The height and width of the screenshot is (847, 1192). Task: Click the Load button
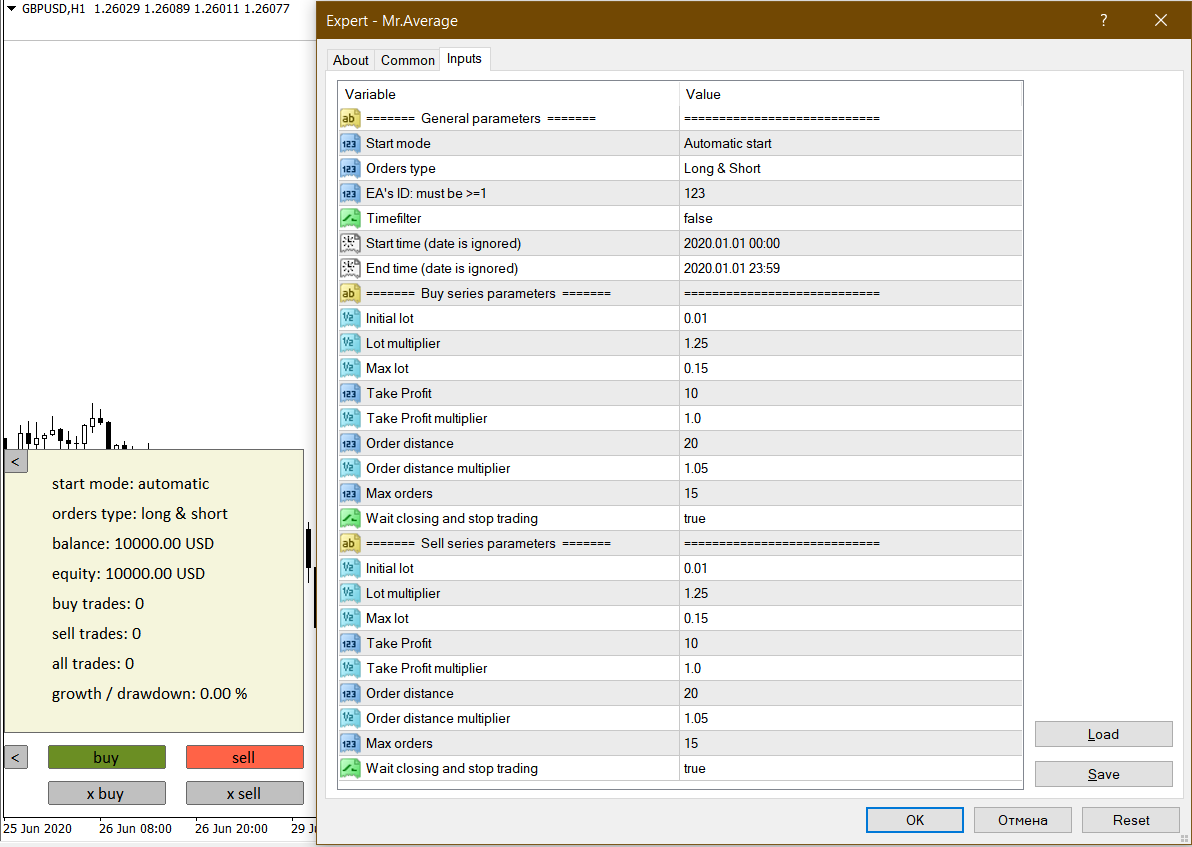tap(1103, 734)
